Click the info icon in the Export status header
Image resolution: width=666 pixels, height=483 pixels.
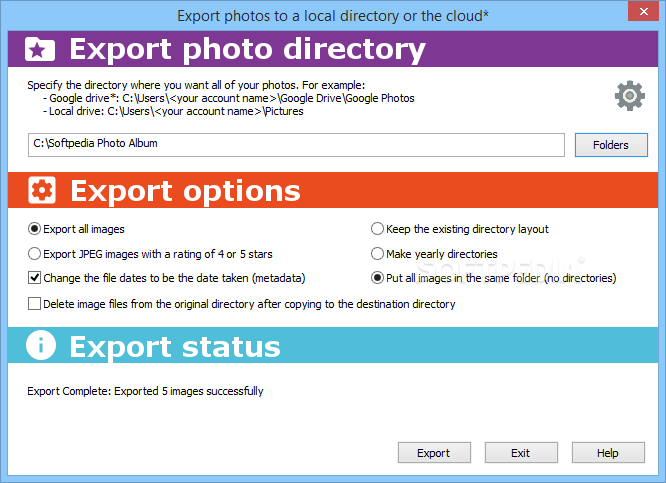[x=41, y=345]
